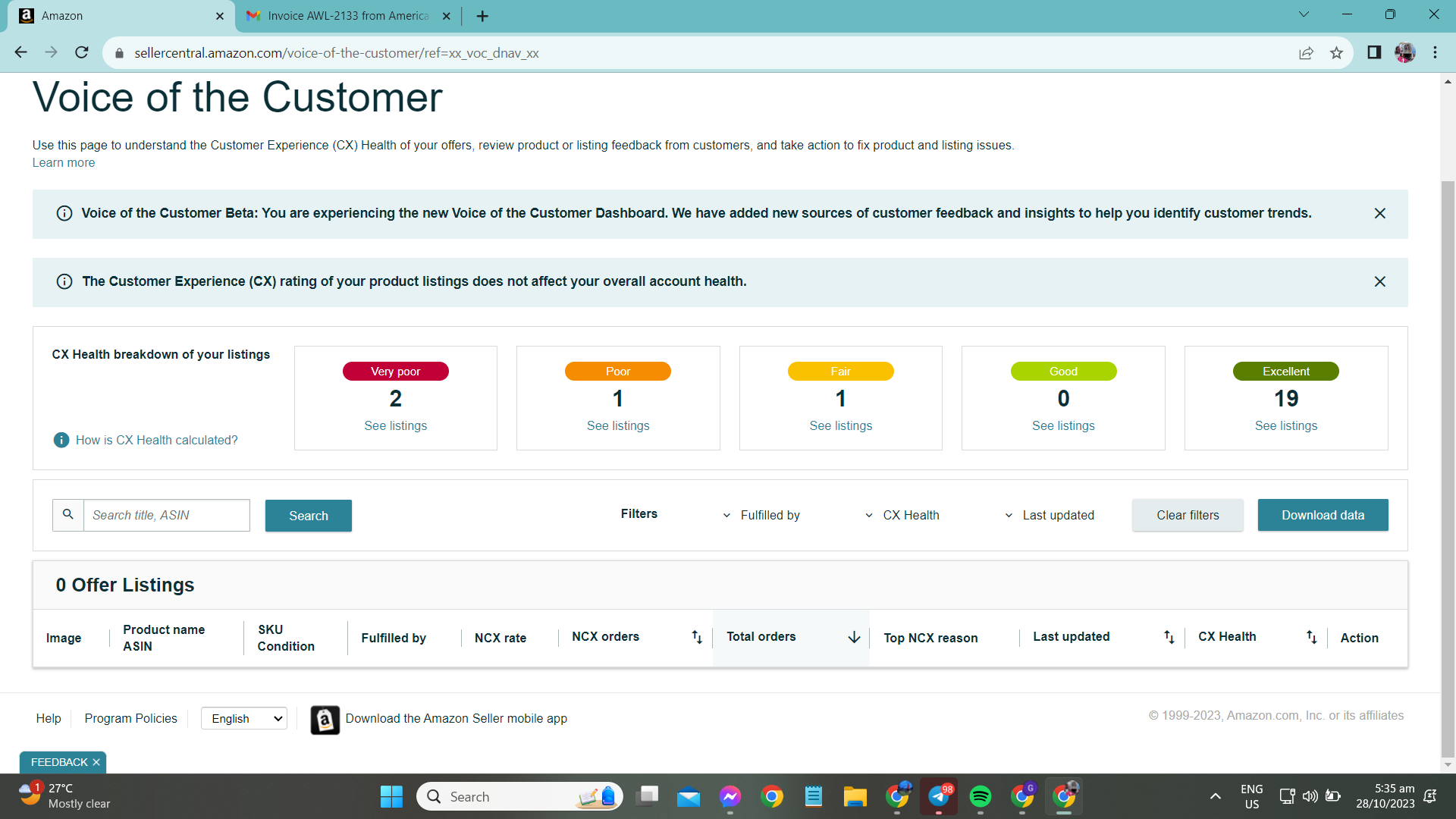
Task: Open the FEEDBACK panel
Action: pyautogui.click(x=59, y=762)
